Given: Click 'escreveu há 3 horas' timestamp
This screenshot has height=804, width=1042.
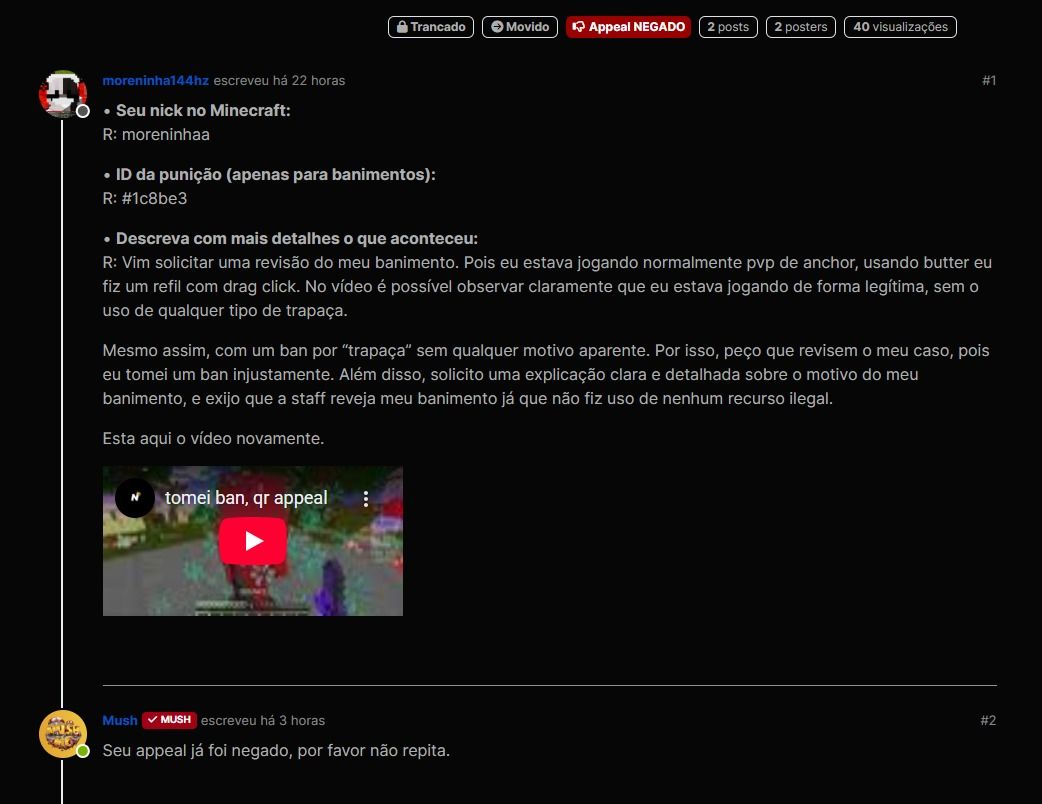Looking at the screenshot, I should pyautogui.click(x=262, y=720).
